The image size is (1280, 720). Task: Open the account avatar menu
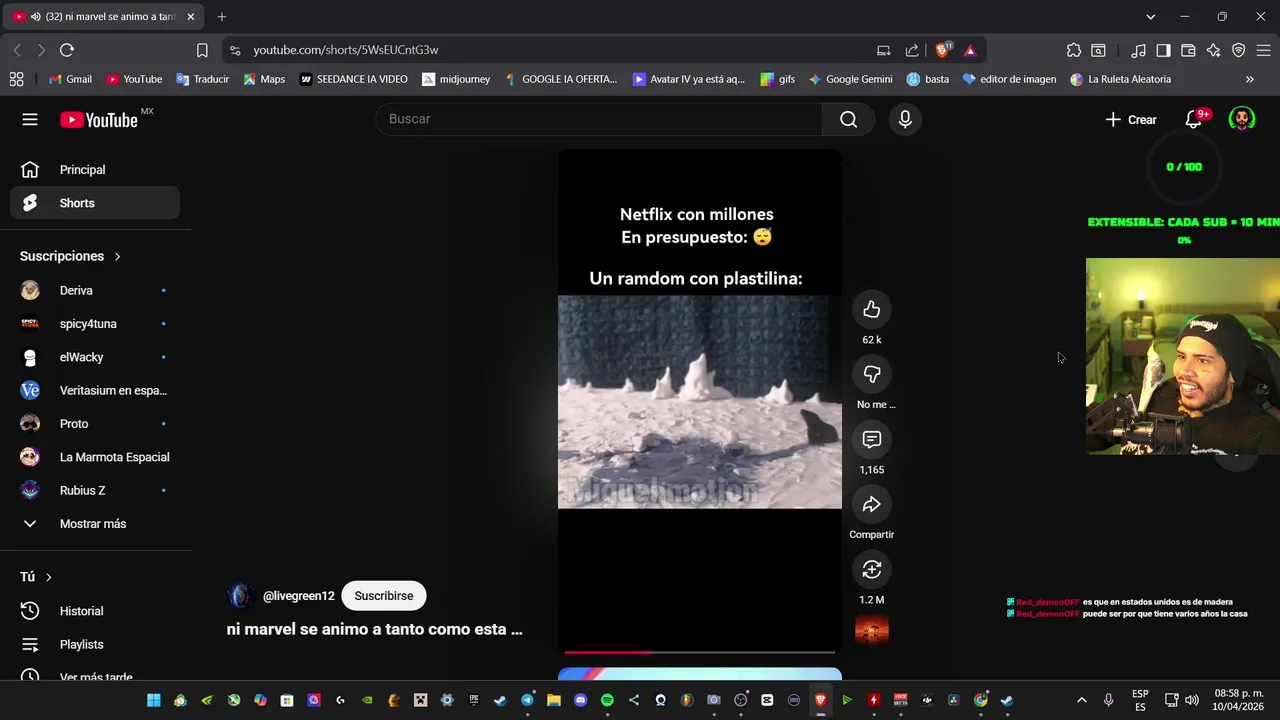point(1242,120)
